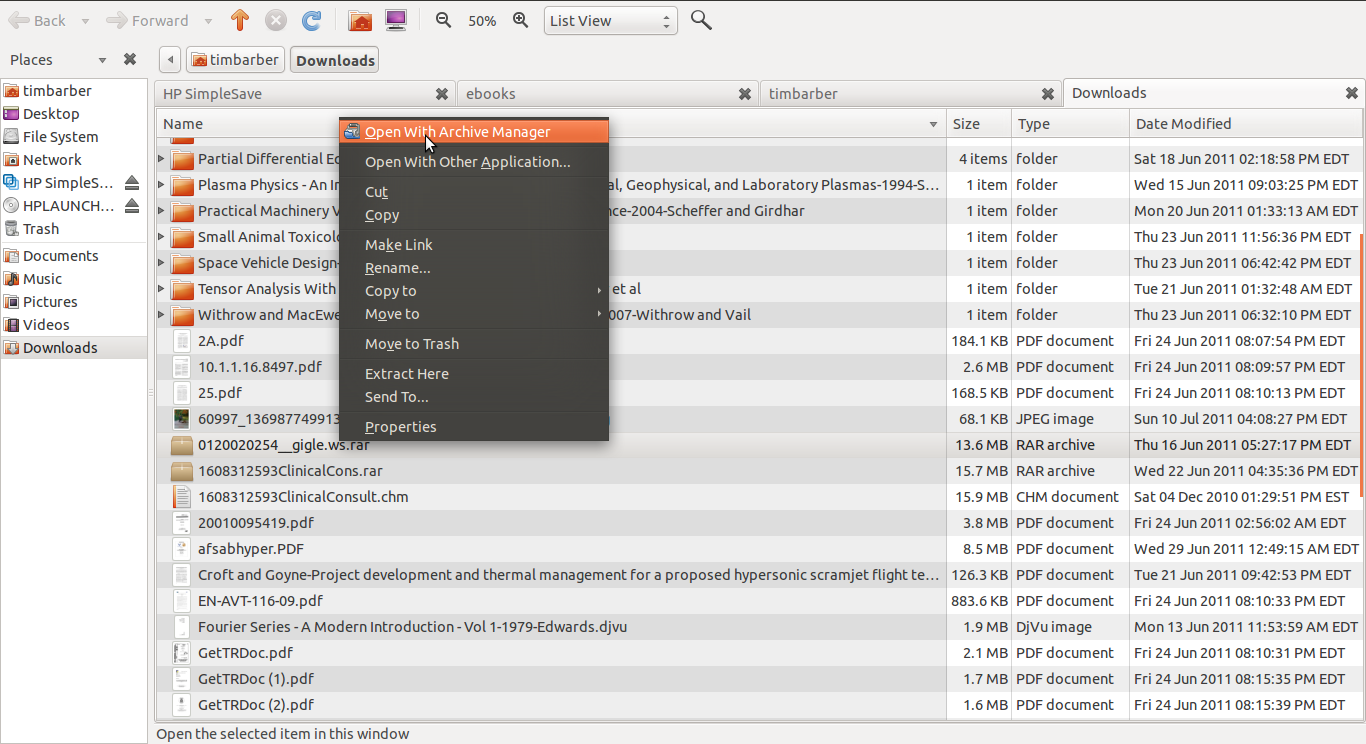Expand the Partial Differential folder
Screen dimensions: 1366x744
[162, 159]
